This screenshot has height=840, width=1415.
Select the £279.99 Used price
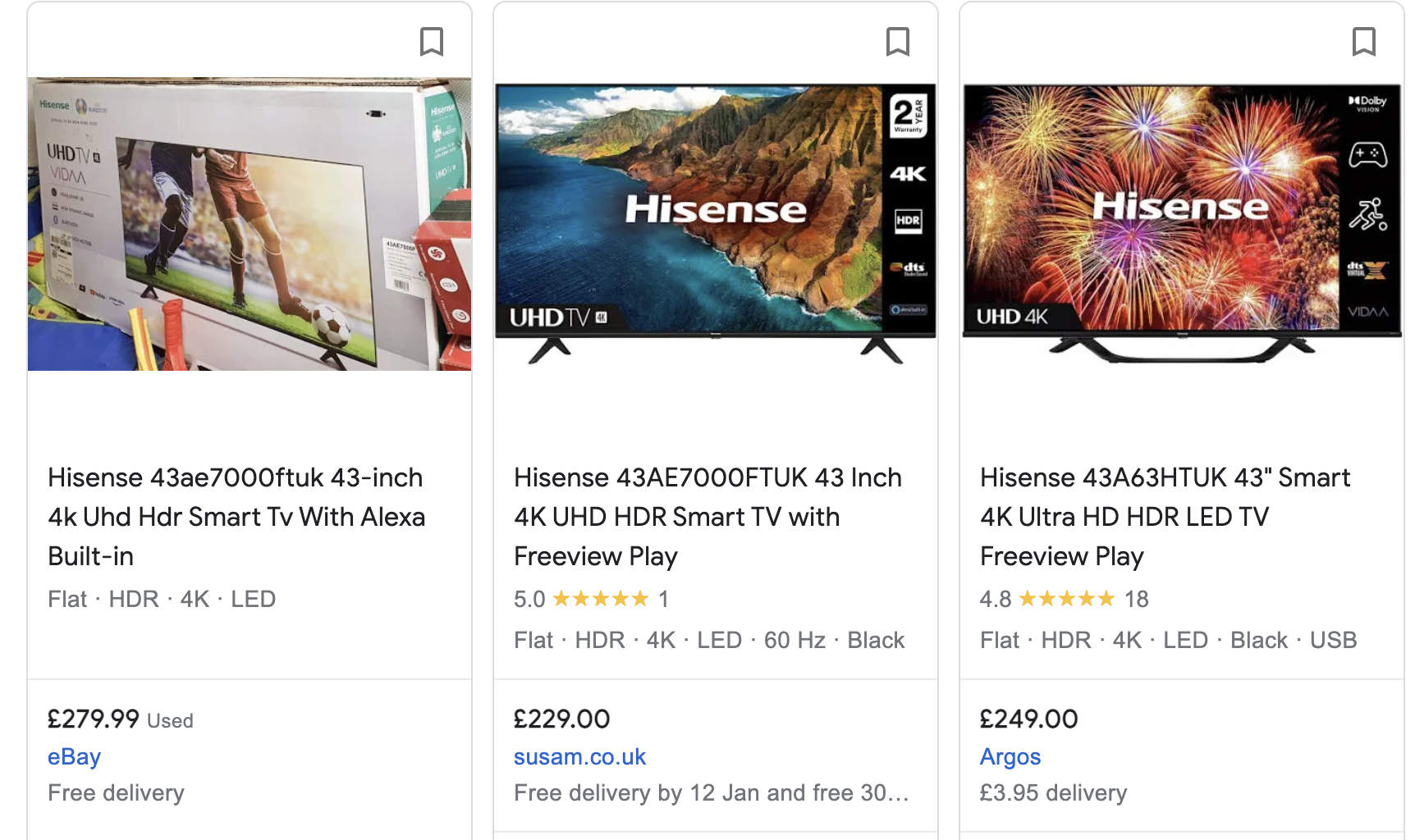point(121,719)
